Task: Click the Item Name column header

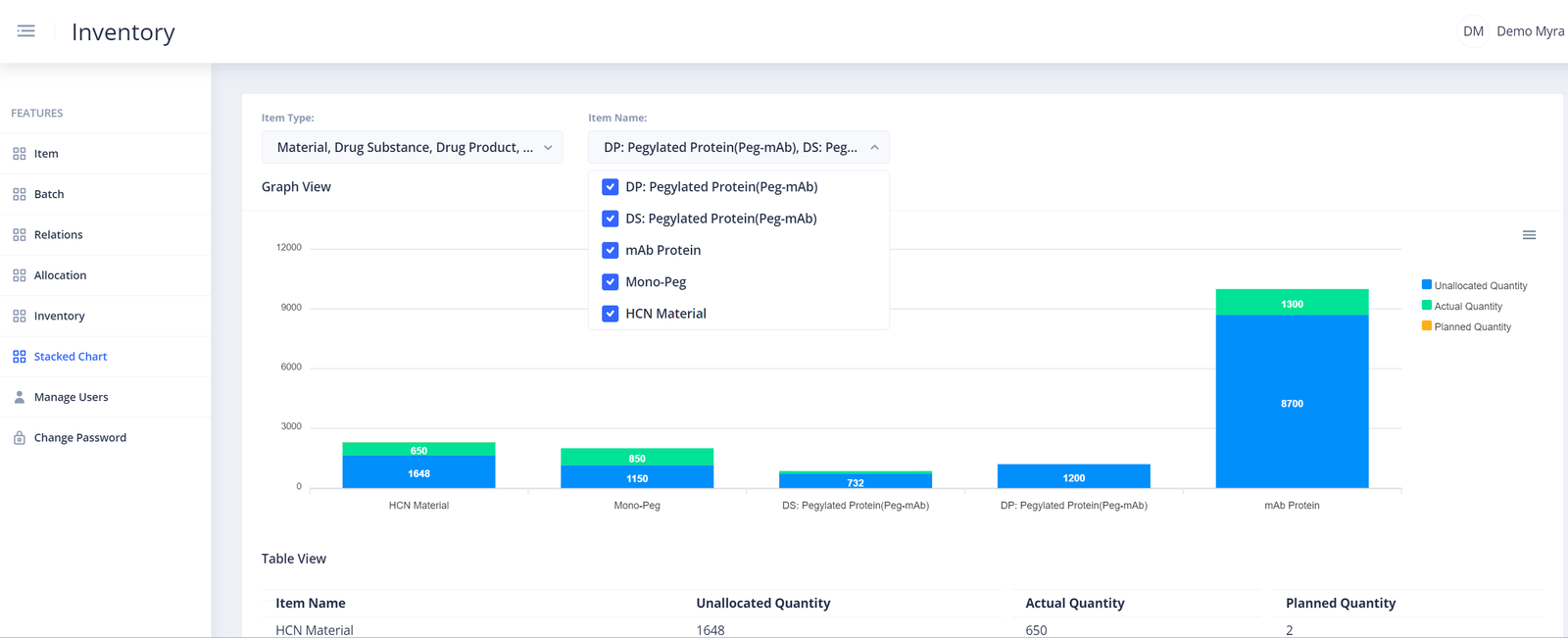Action: (x=311, y=604)
